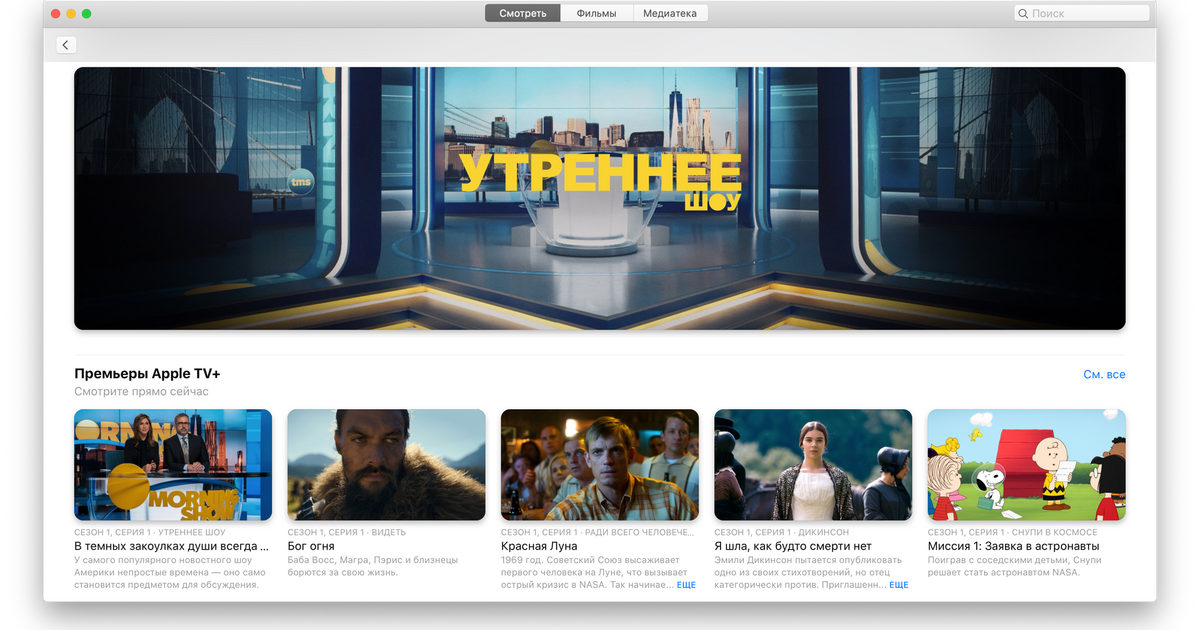Open См. все link

coord(1104,375)
